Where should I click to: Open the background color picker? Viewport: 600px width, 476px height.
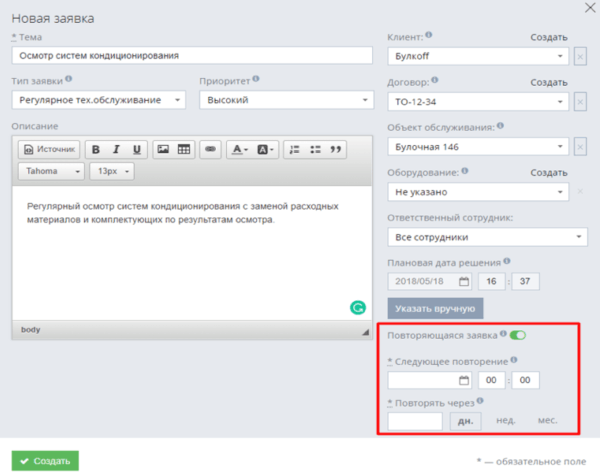click(265, 150)
